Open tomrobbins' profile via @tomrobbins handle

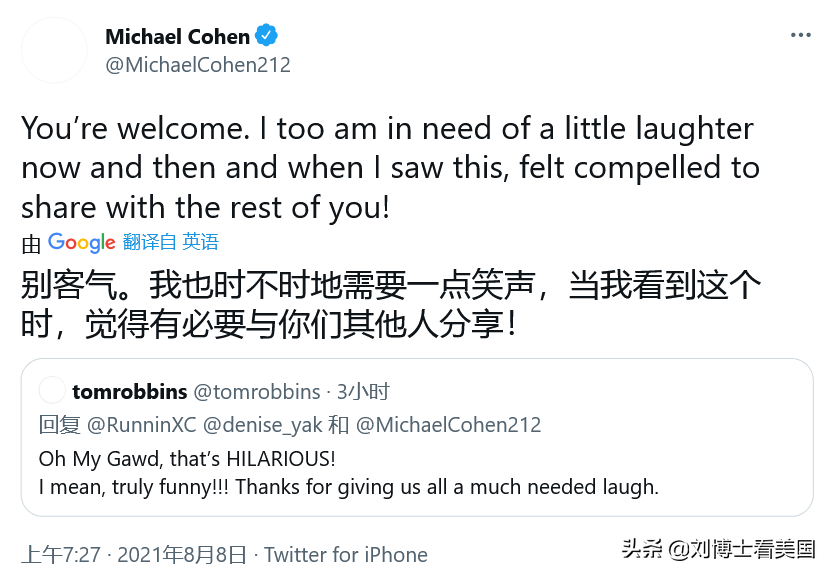click(255, 391)
